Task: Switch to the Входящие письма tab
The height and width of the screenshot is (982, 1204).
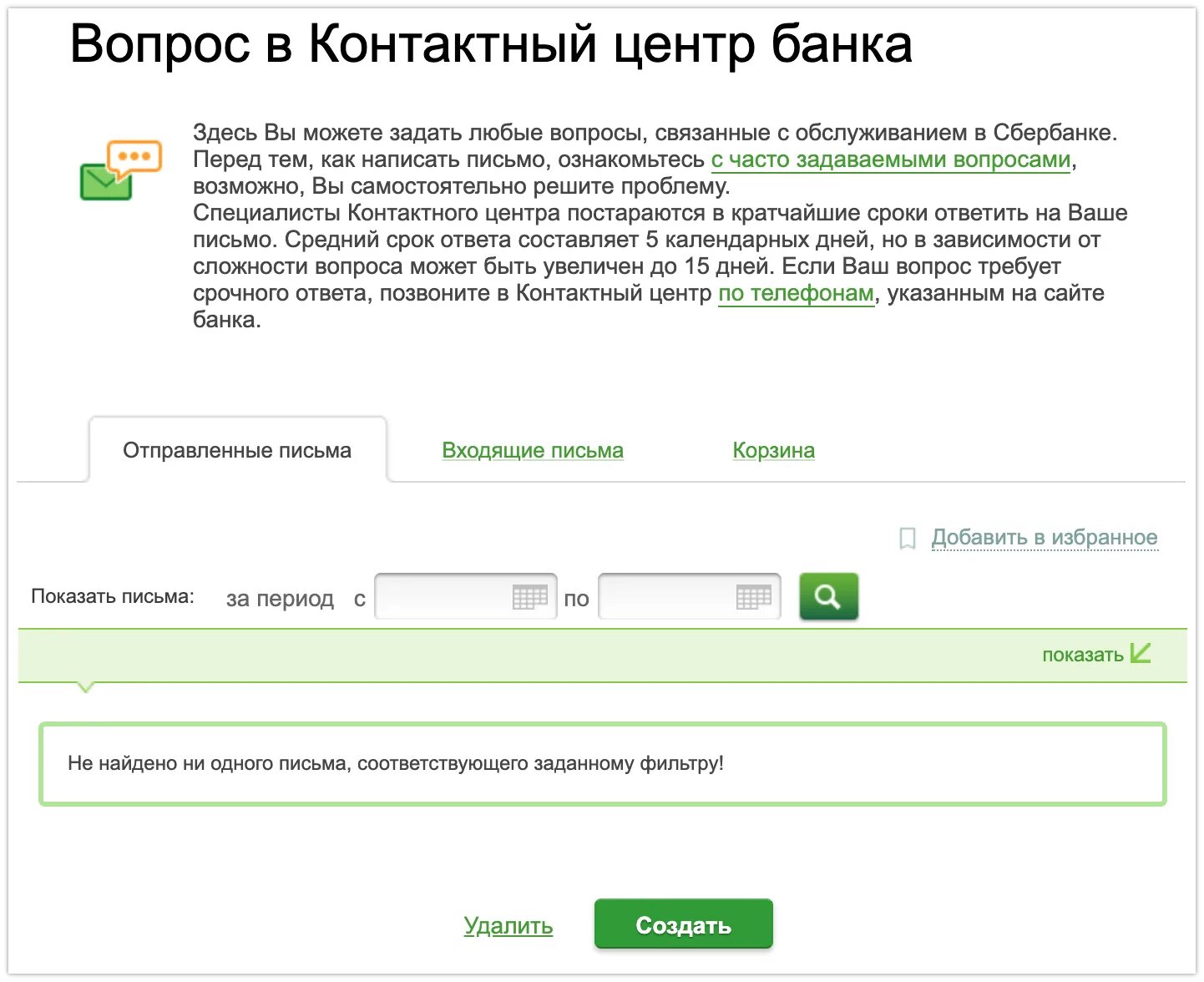Action: pyautogui.click(x=533, y=450)
